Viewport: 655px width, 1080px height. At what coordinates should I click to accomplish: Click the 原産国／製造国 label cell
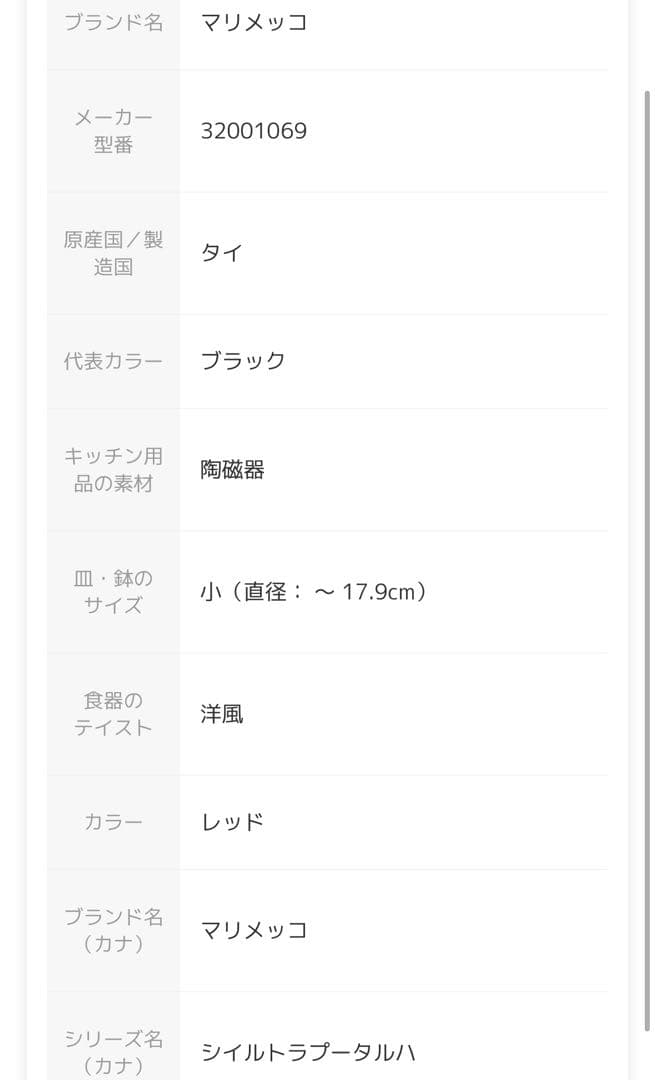[113, 253]
